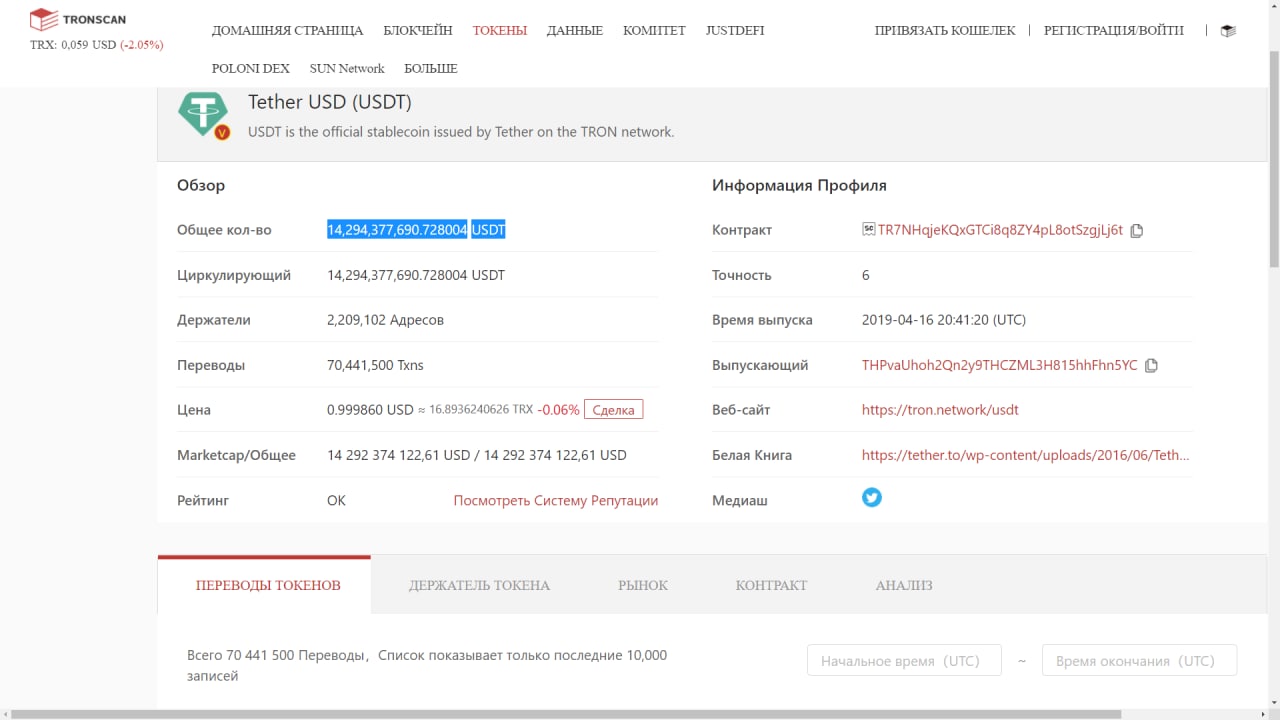
Task: Open contract address TR7NHqjeKQxGTCi8q8ZY4pL8otSzgjLj6t
Action: pos(1000,230)
